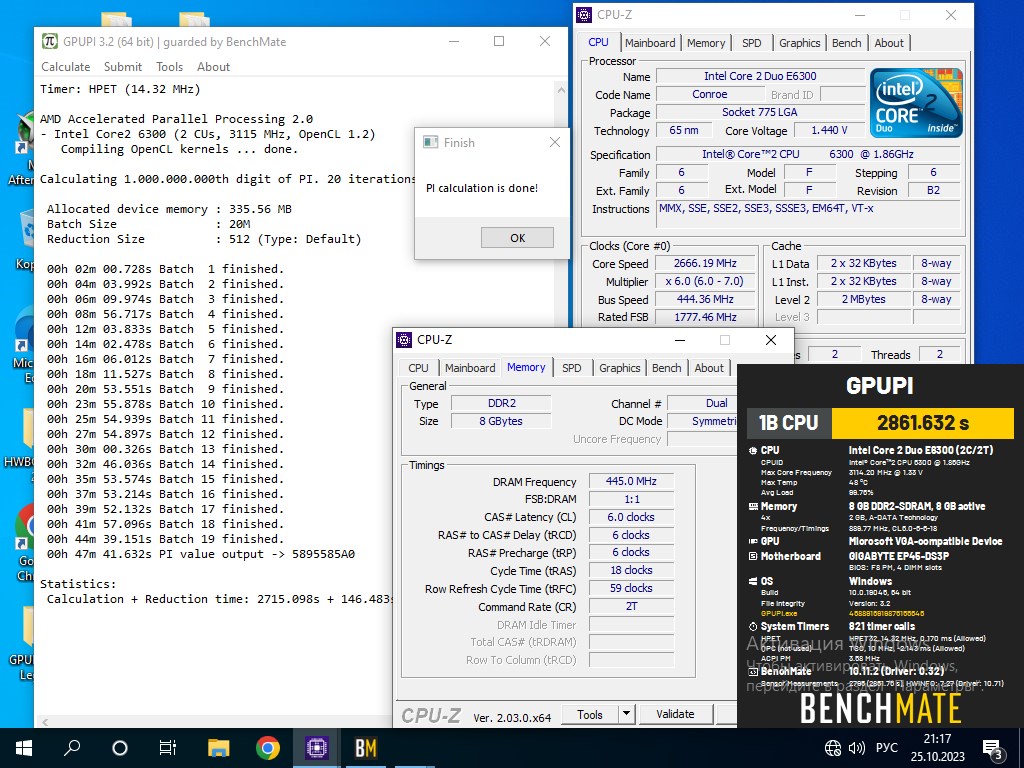Open Bench tab in the rear CPU-Z window
Image resolution: width=1024 pixels, height=768 pixels.
coord(846,43)
